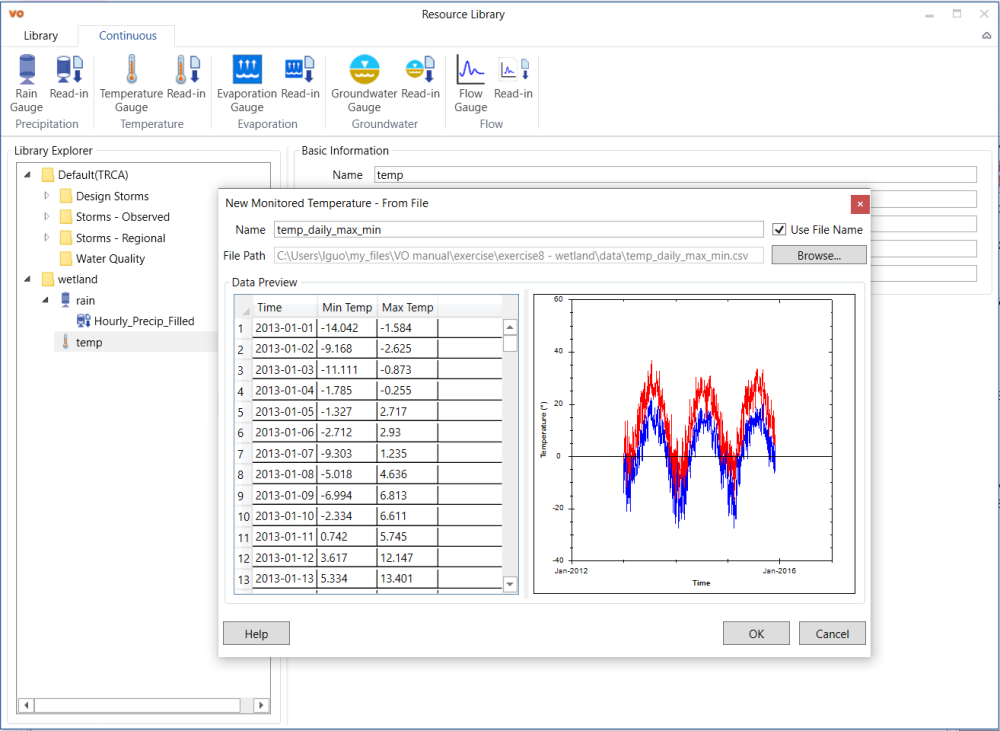Click the Precipitation Read-in icon
The width and height of the screenshot is (1000, 731).
69,77
